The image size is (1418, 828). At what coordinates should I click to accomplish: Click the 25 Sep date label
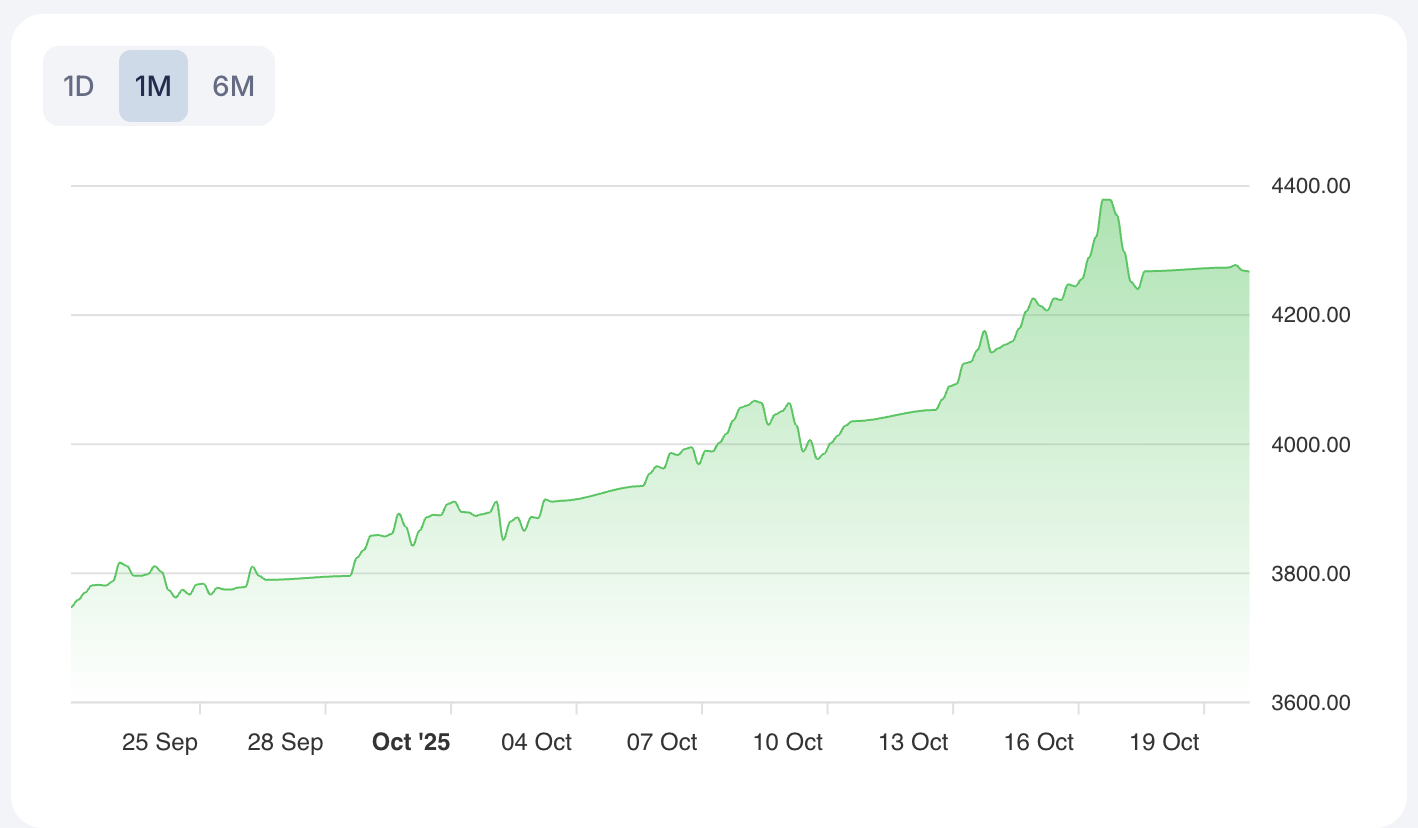click(x=160, y=742)
